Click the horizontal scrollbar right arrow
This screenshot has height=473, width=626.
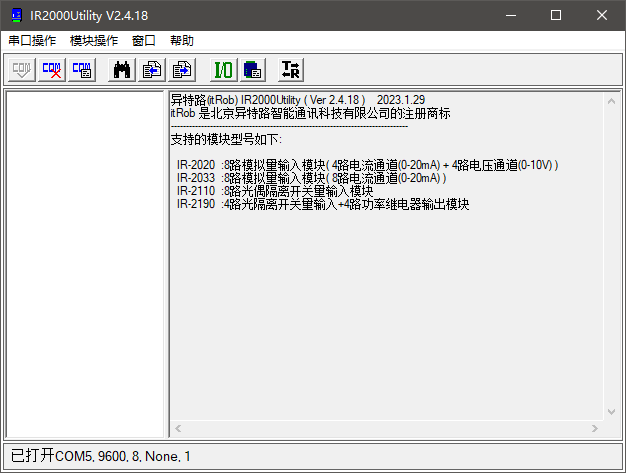[x=595, y=428]
